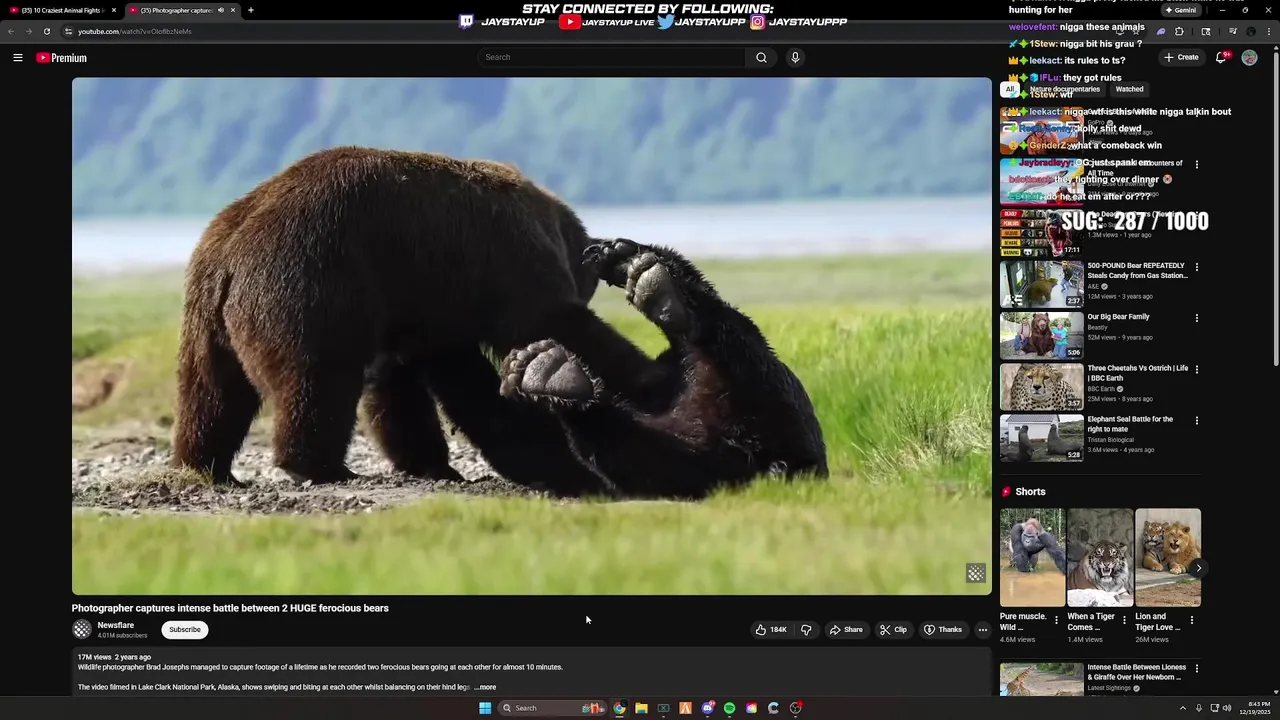Image resolution: width=1280 pixels, height=720 pixels.
Task: Open Discord from the taskbar
Action: 707,708
